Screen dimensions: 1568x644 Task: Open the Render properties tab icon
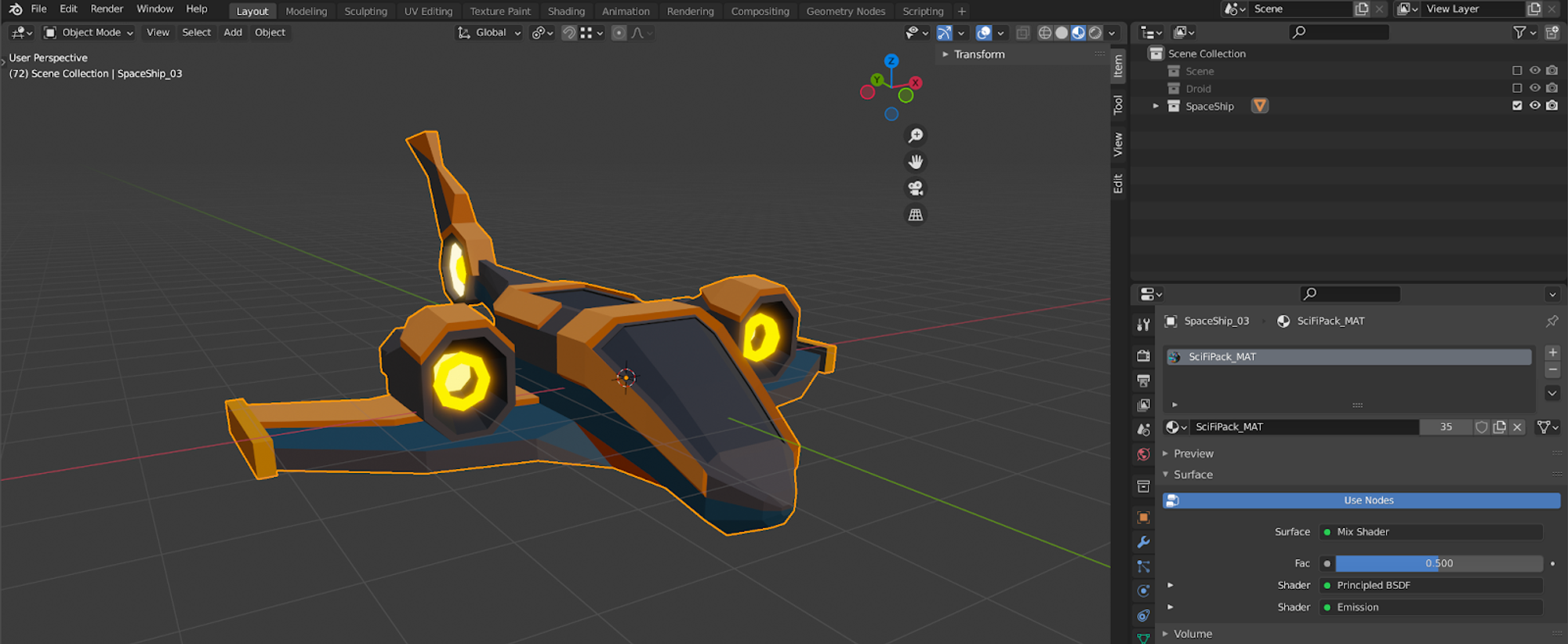pos(1143,356)
